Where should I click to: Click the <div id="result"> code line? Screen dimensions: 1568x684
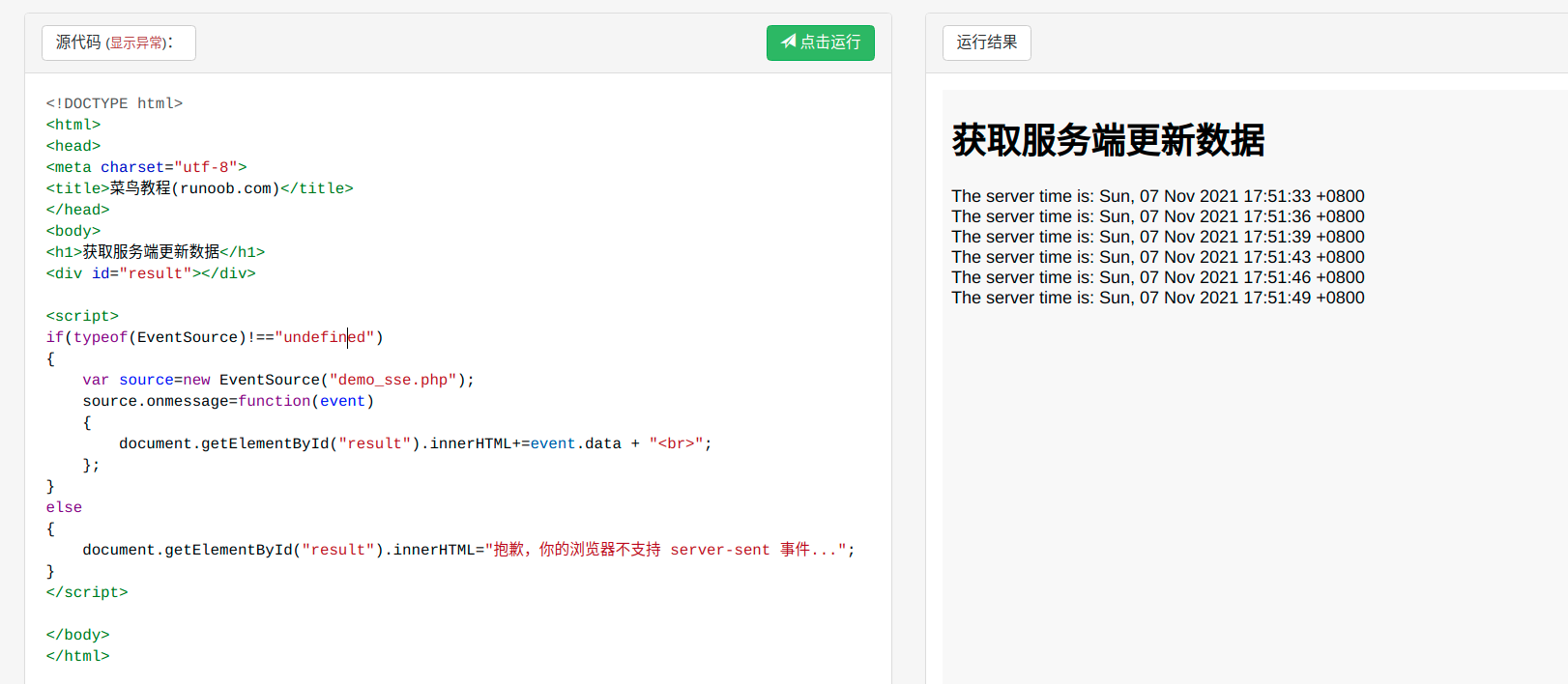point(151,273)
